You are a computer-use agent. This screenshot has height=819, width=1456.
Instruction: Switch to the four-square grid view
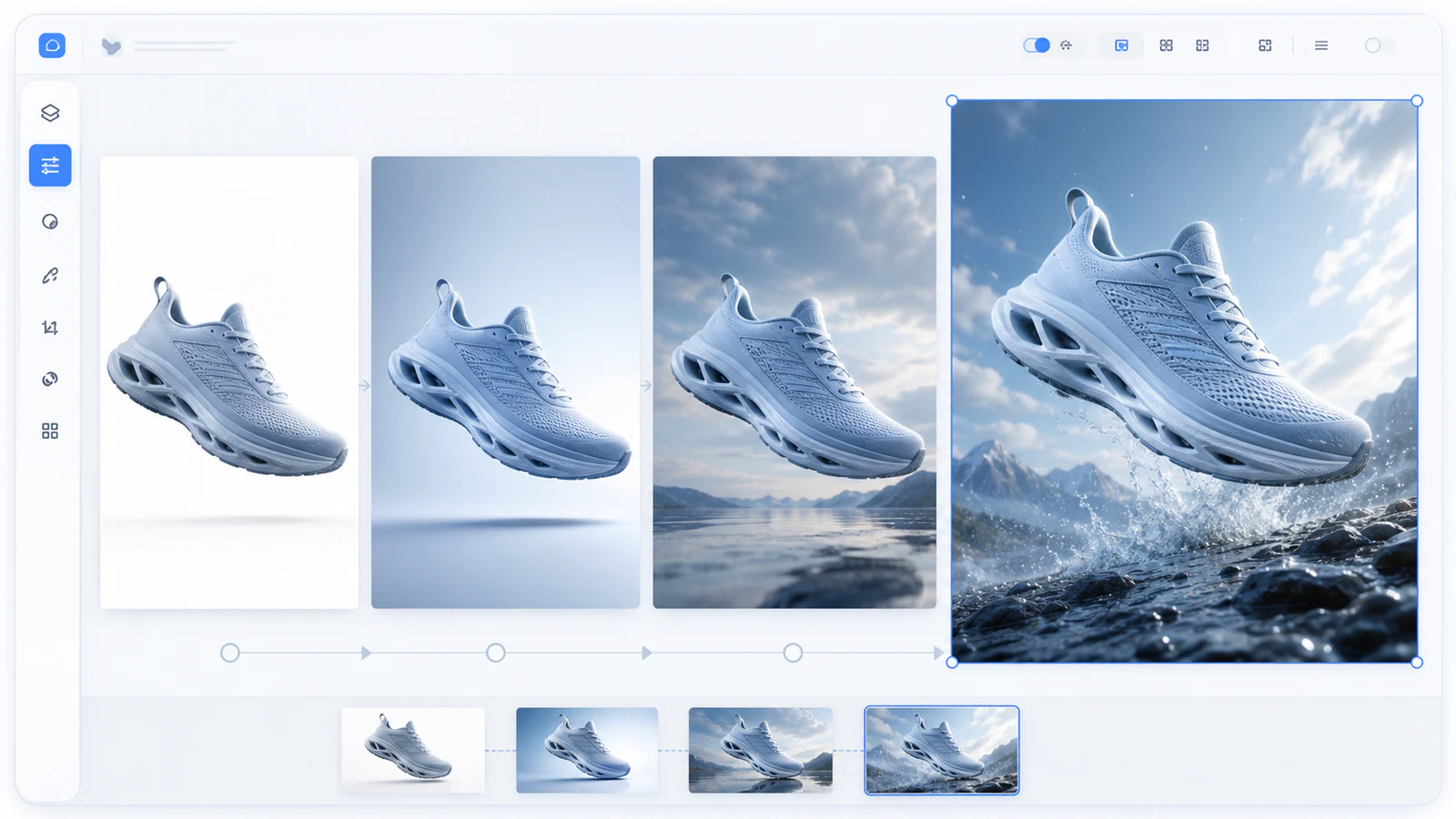[x=1167, y=45]
